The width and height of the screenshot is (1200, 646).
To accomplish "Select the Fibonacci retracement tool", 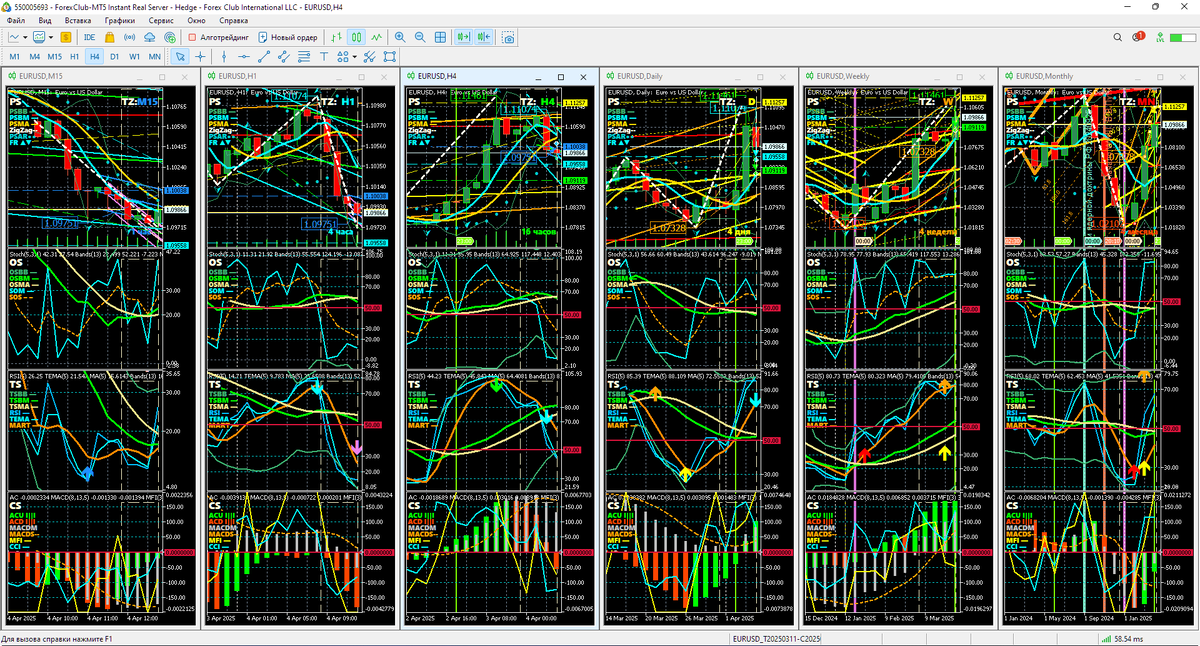I will [x=304, y=57].
